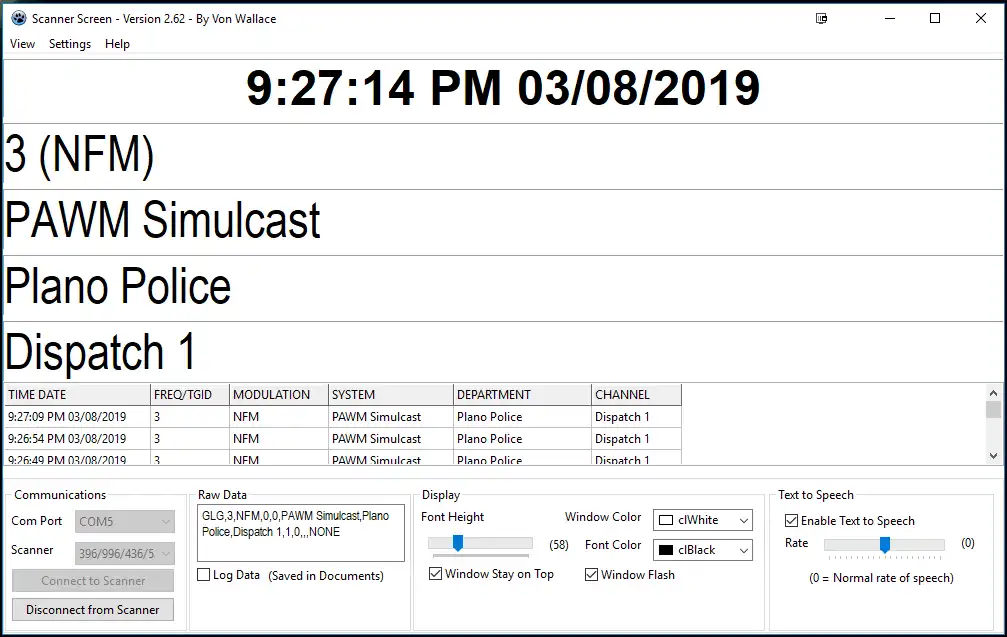Disable Enable Text to Speech checkbox
This screenshot has width=1007, height=637.
pos(791,520)
